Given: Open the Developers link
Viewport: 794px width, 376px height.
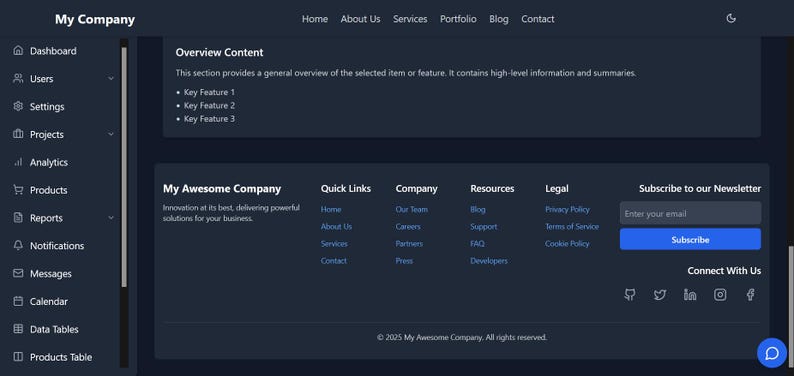Looking at the screenshot, I should click(x=489, y=261).
